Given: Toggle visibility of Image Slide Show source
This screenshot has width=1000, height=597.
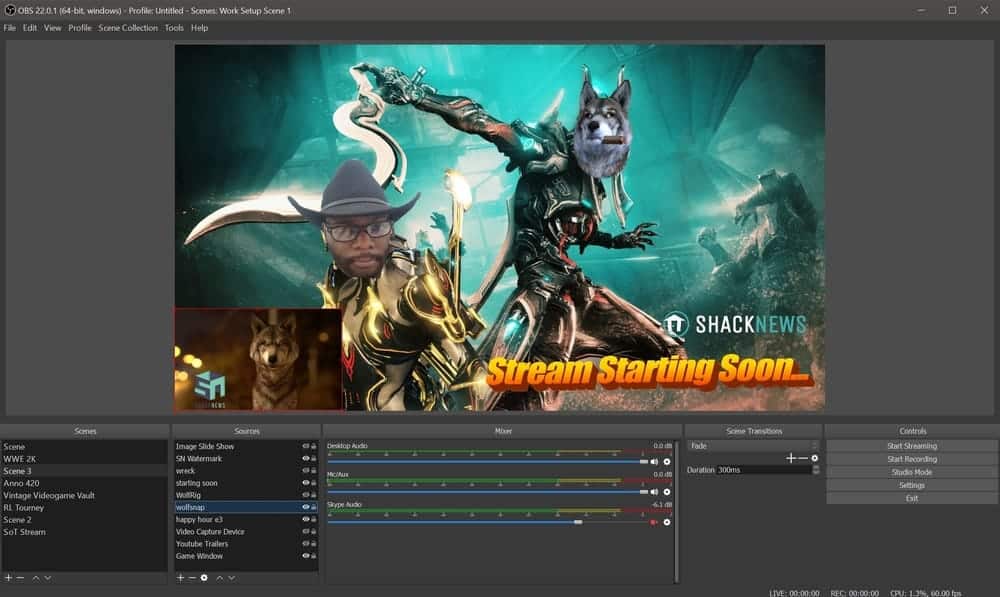Looking at the screenshot, I should [305, 446].
